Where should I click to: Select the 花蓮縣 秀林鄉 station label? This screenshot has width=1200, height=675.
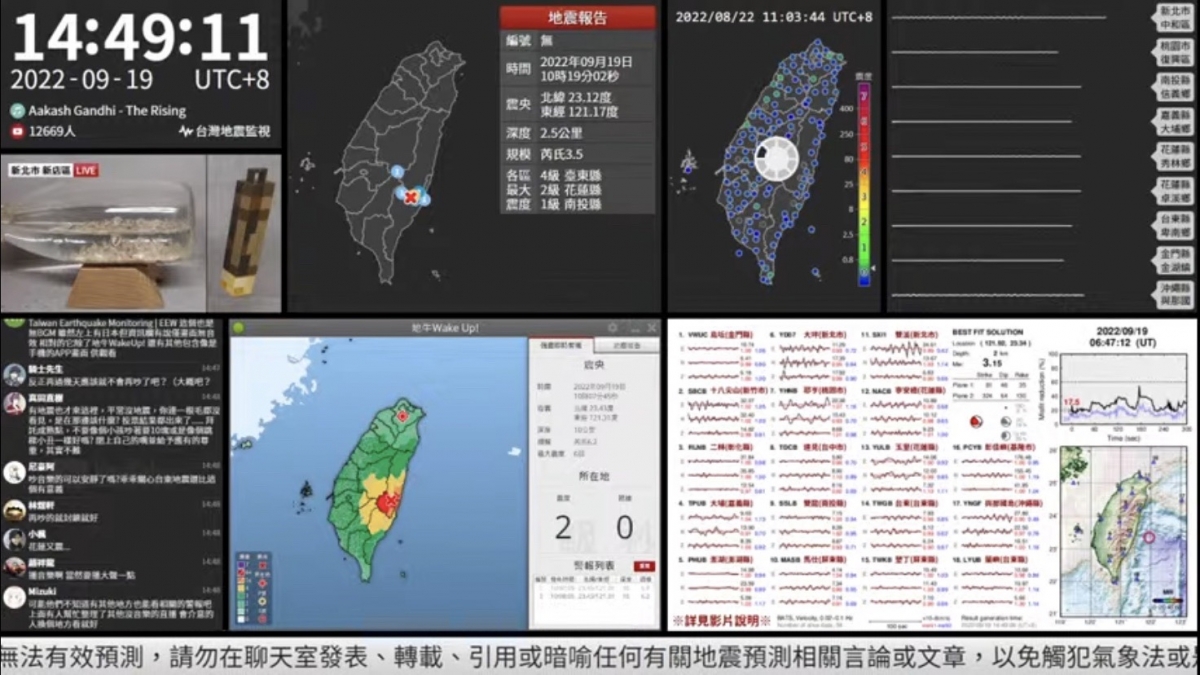pos(1174,157)
